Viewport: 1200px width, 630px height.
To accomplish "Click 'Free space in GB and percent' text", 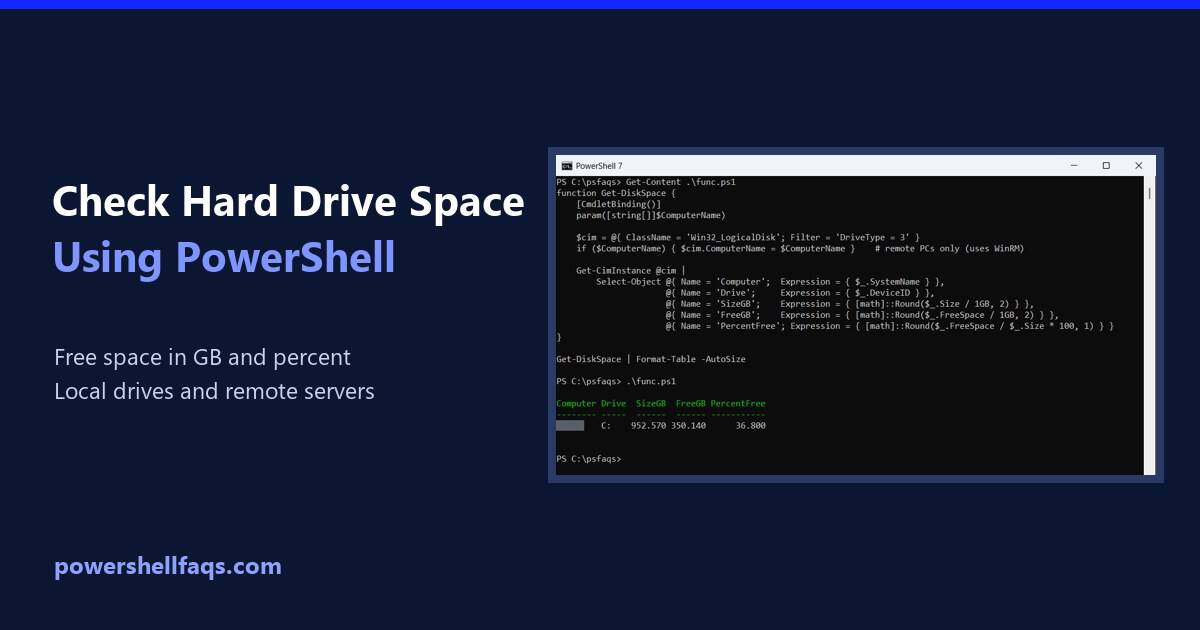I will (x=203, y=357).
